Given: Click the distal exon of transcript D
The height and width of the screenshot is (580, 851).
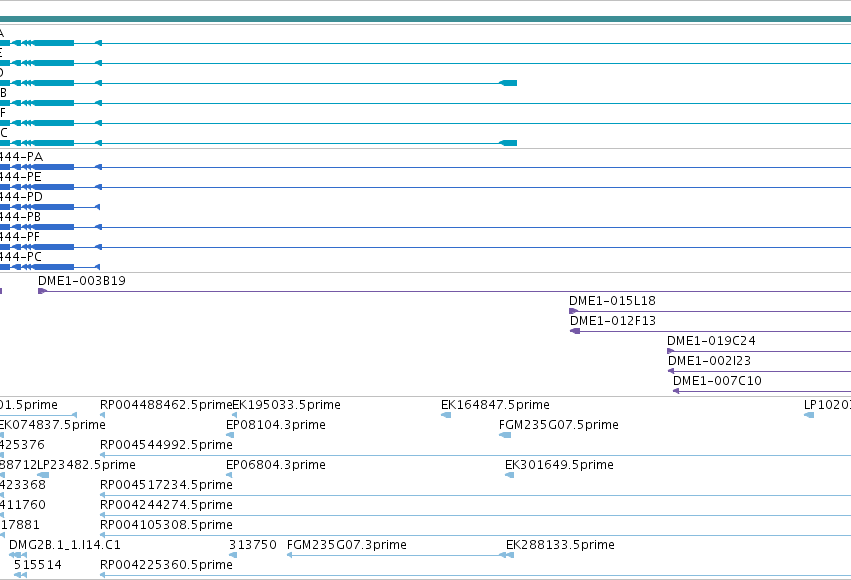Looking at the screenshot, I should 508,83.
